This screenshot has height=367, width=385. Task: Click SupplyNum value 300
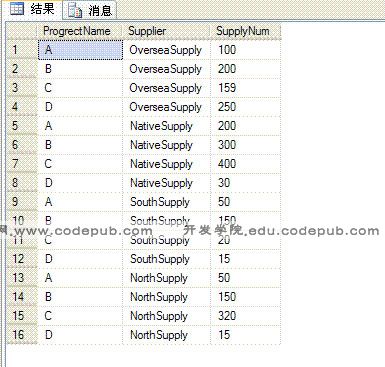pyautogui.click(x=246, y=145)
